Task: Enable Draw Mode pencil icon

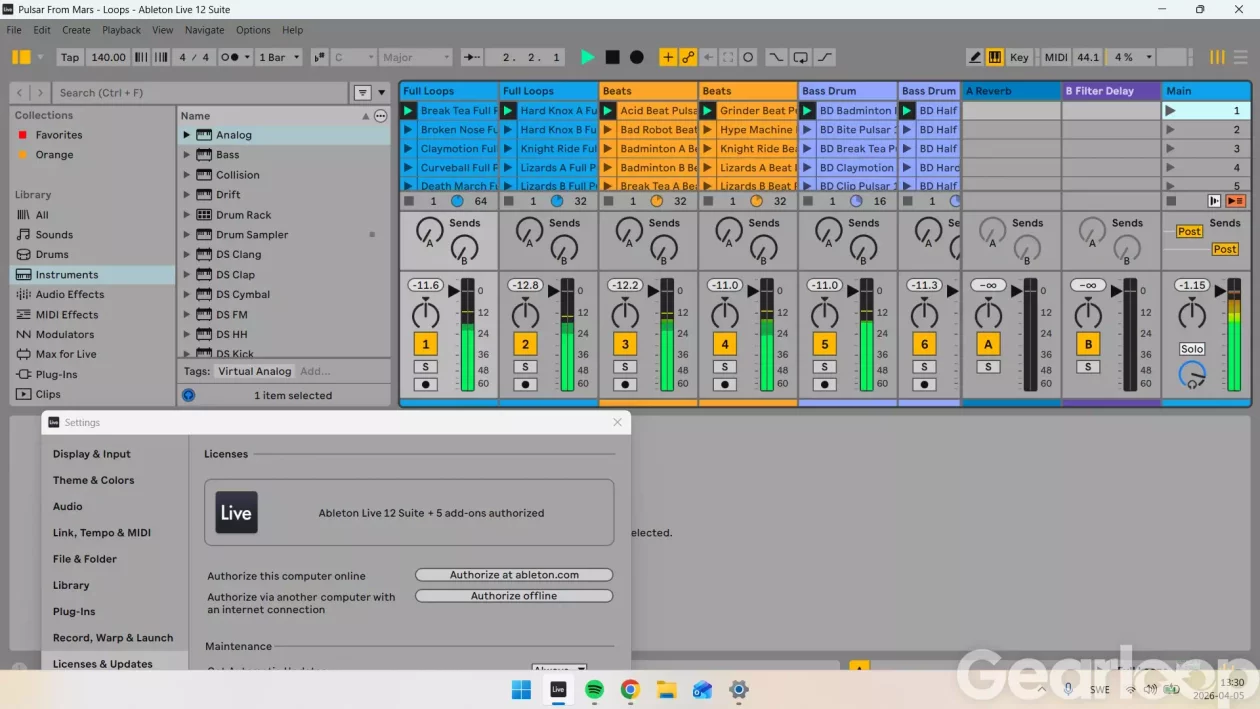Action: [974, 57]
